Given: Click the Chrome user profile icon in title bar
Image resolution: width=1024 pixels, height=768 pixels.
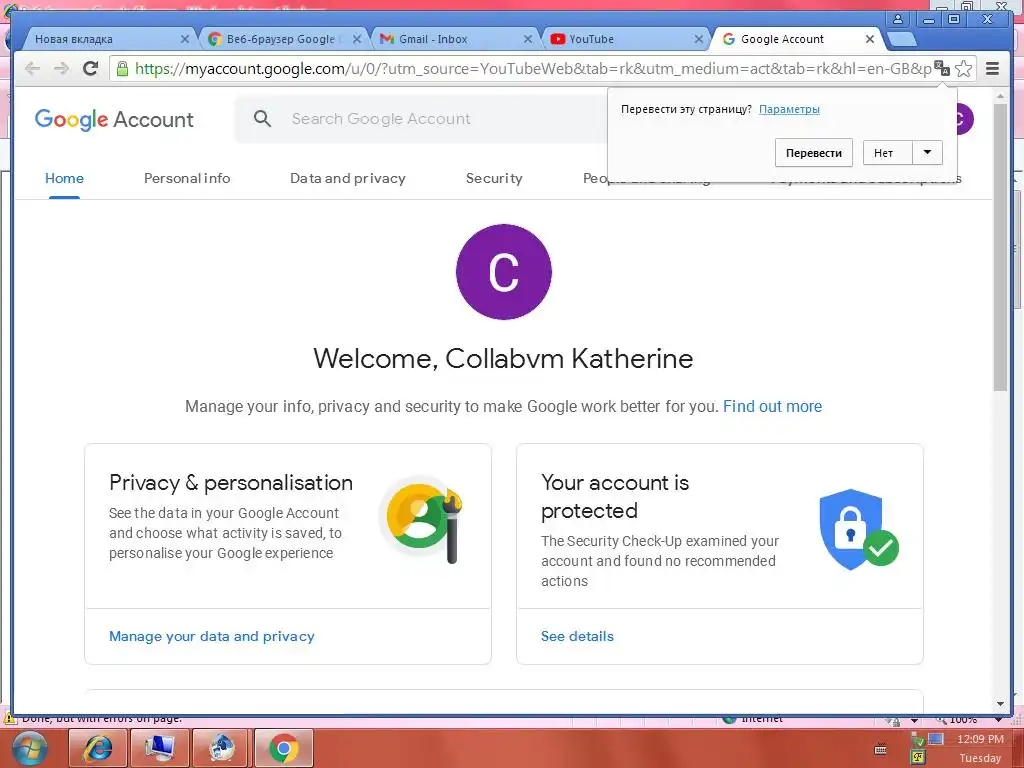Looking at the screenshot, I should [898, 19].
